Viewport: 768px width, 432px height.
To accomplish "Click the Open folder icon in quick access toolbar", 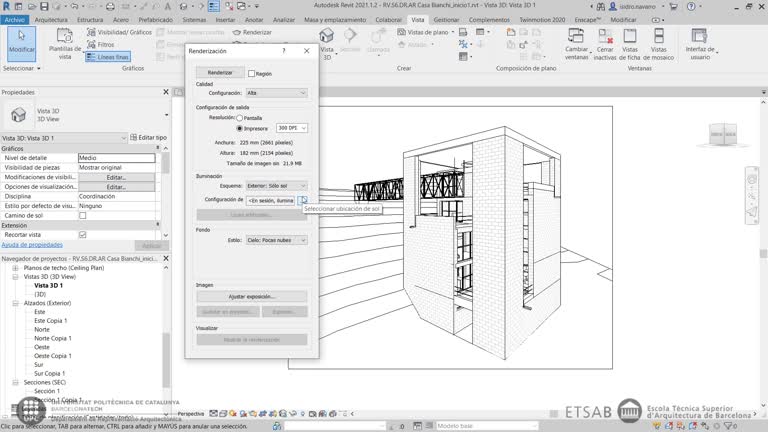I will (32, 6).
